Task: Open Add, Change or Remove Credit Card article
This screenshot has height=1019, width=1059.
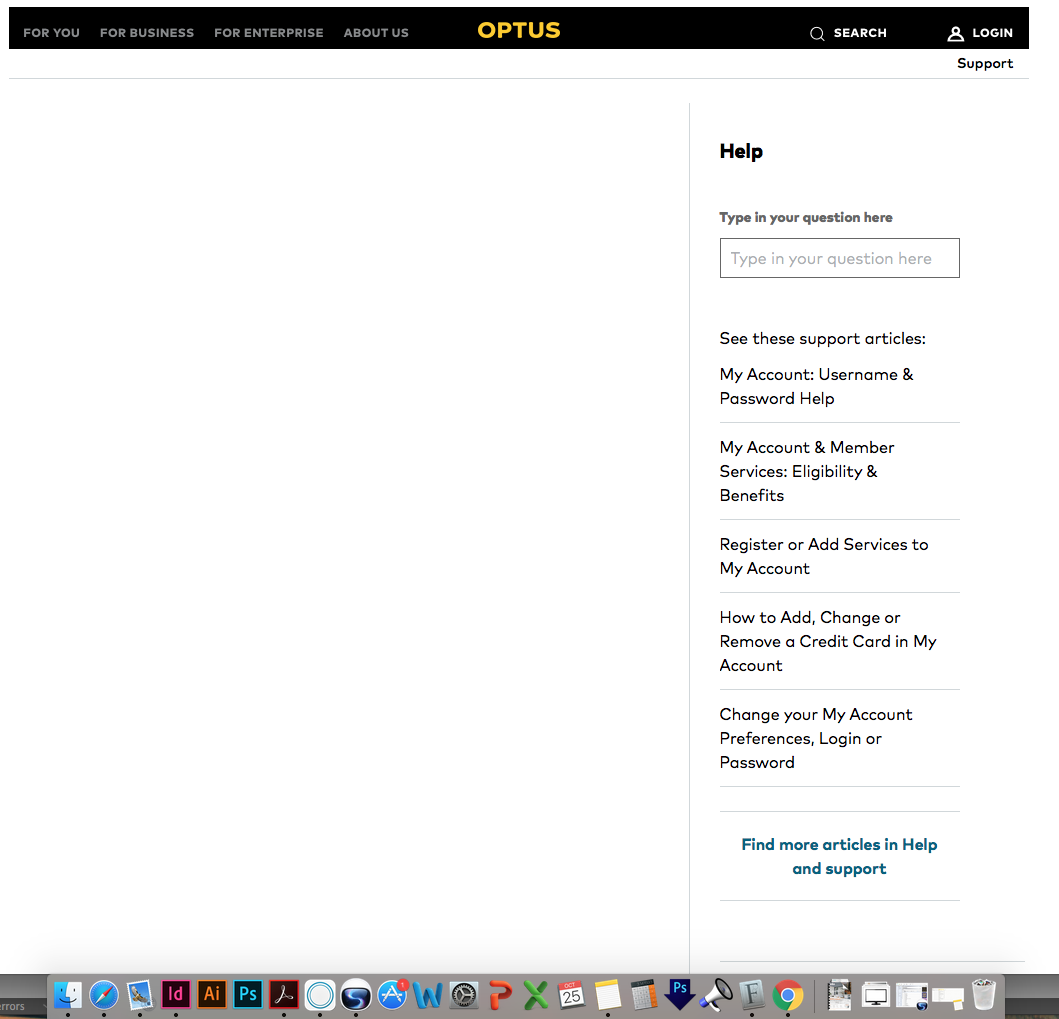Action: 828,642
